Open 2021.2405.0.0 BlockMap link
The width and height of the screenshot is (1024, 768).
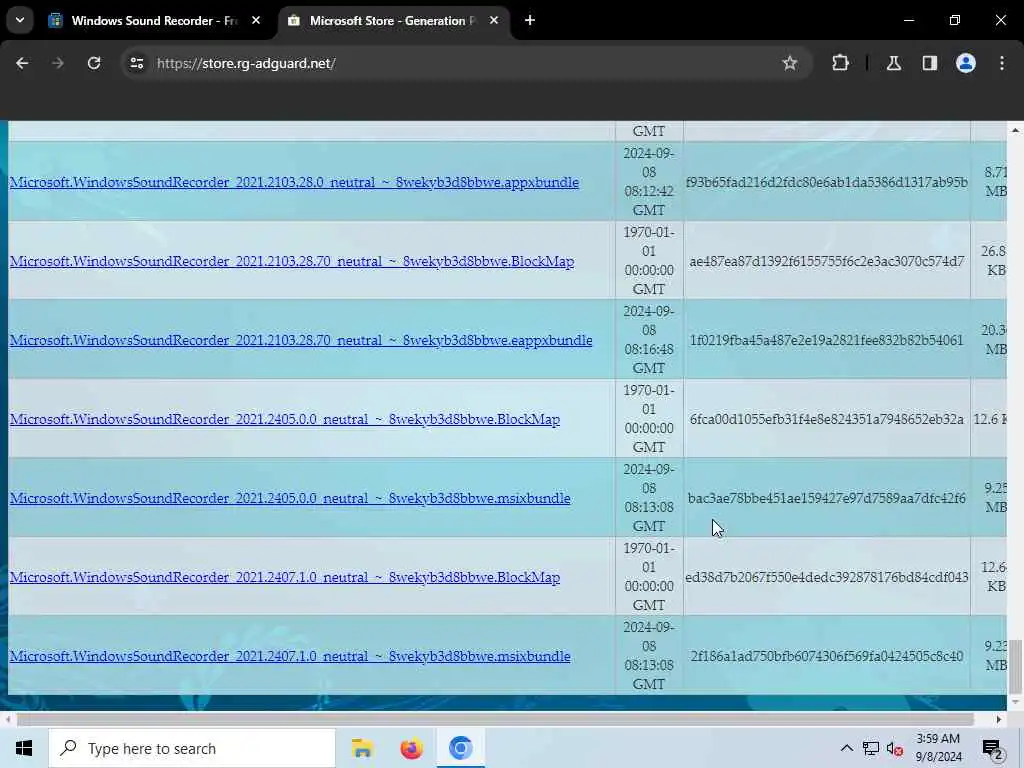285,419
